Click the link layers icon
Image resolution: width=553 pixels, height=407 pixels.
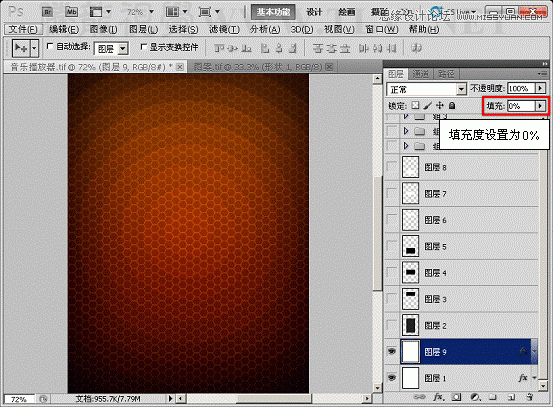click(419, 397)
